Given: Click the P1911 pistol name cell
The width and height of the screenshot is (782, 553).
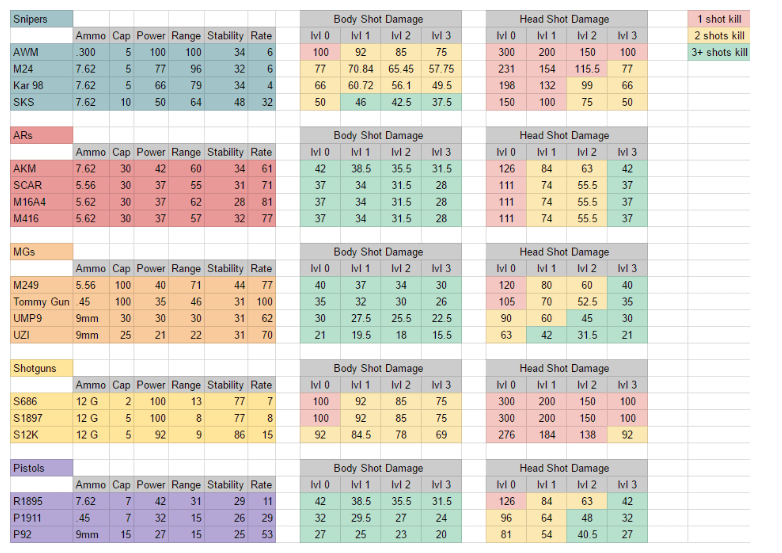Looking at the screenshot, I should click(41, 518).
